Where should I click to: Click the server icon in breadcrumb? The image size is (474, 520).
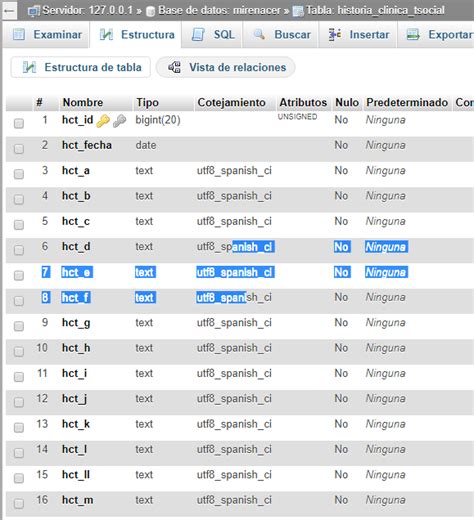34,12
